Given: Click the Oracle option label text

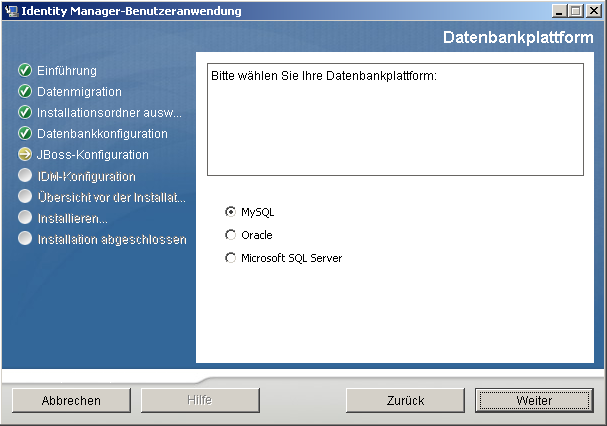Looking at the screenshot, I should click(257, 235).
